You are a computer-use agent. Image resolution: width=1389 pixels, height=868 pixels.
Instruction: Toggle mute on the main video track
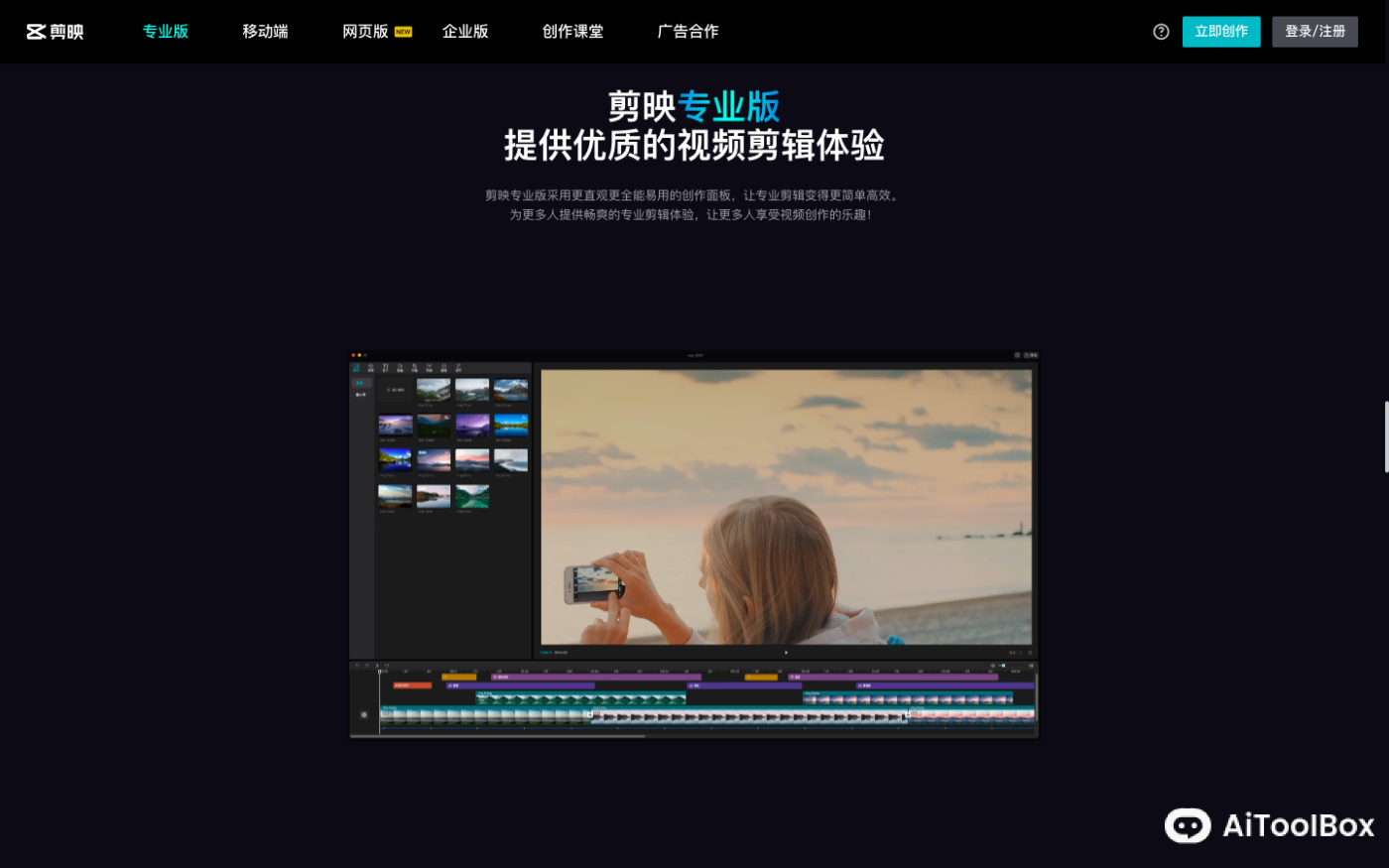364,715
